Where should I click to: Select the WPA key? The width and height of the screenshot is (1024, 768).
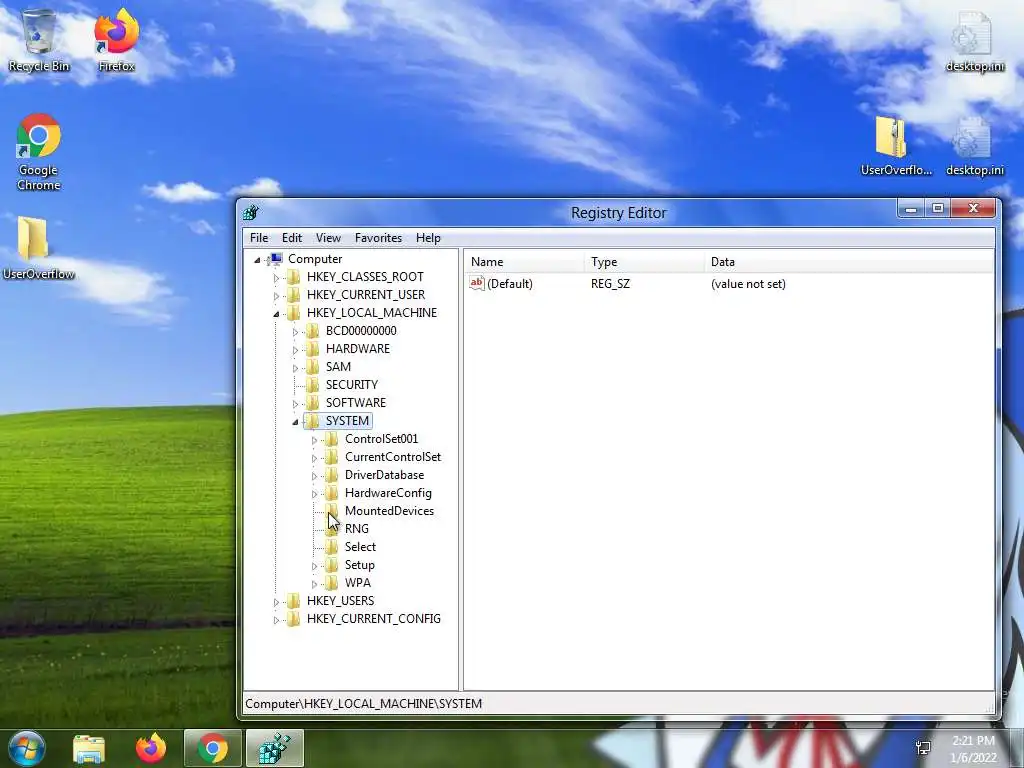tap(357, 583)
